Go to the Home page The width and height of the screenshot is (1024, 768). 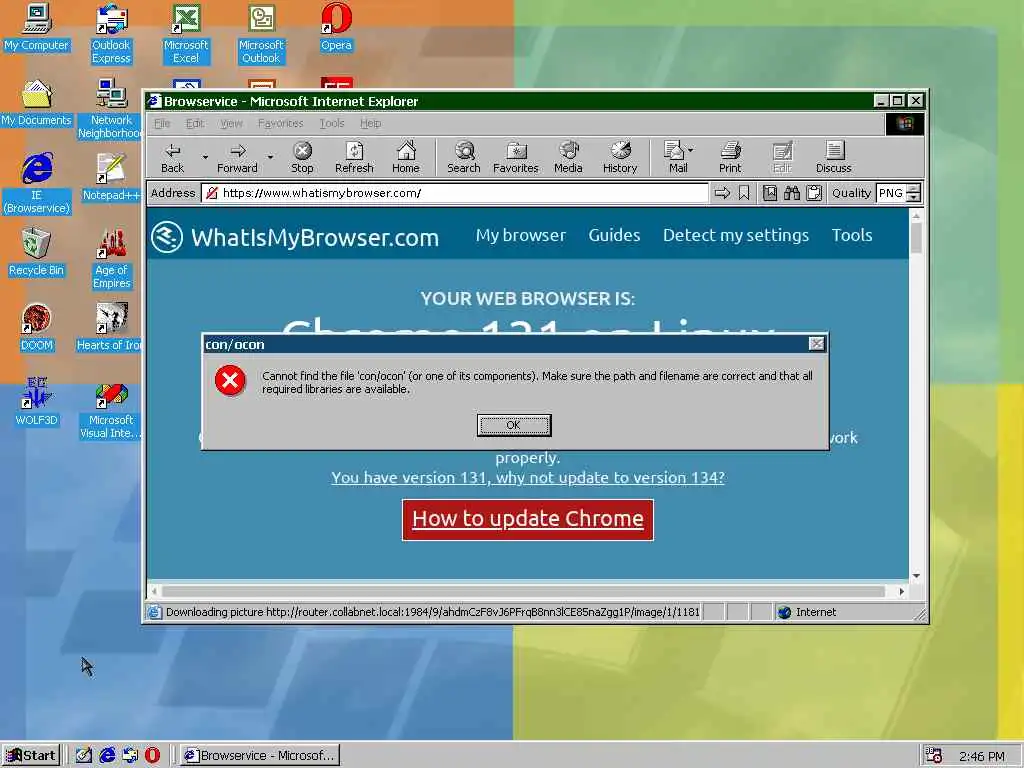(x=406, y=157)
